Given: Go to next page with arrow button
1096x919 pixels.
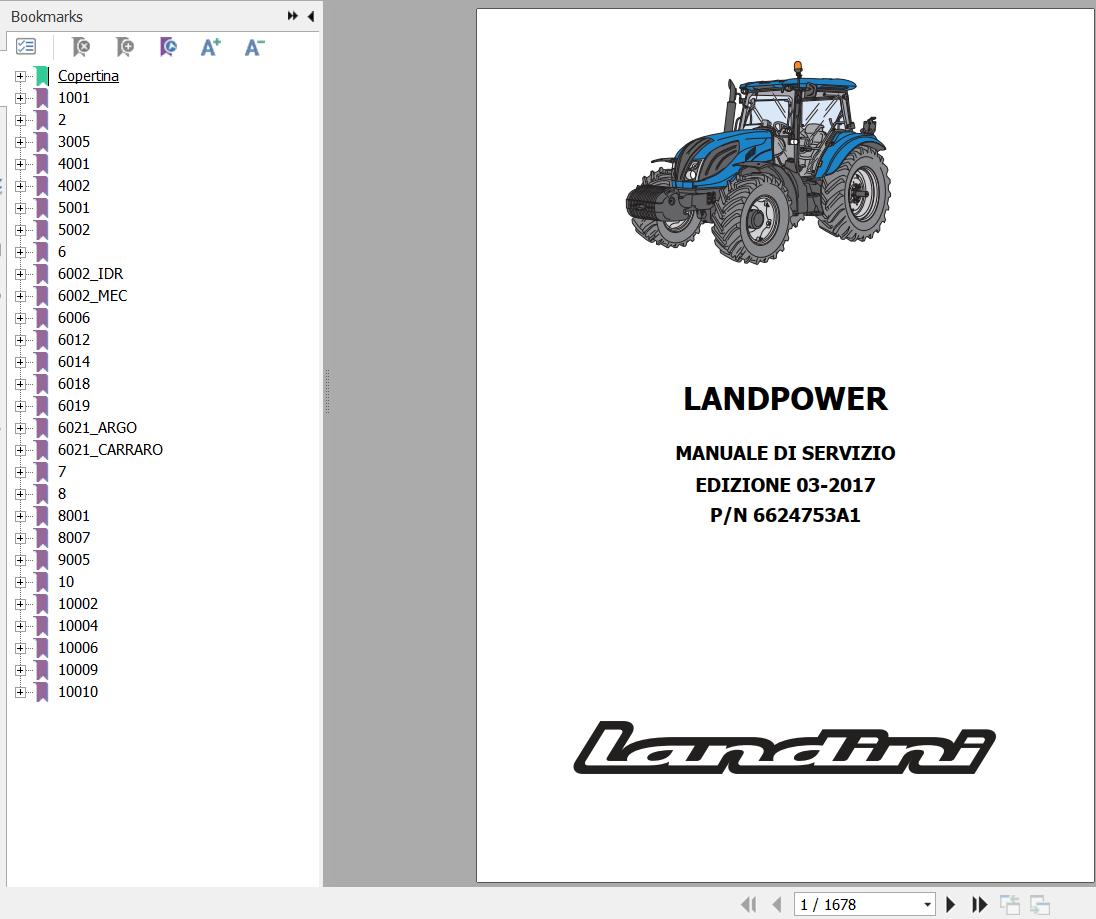Looking at the screenshot, I should coord(950,903).
